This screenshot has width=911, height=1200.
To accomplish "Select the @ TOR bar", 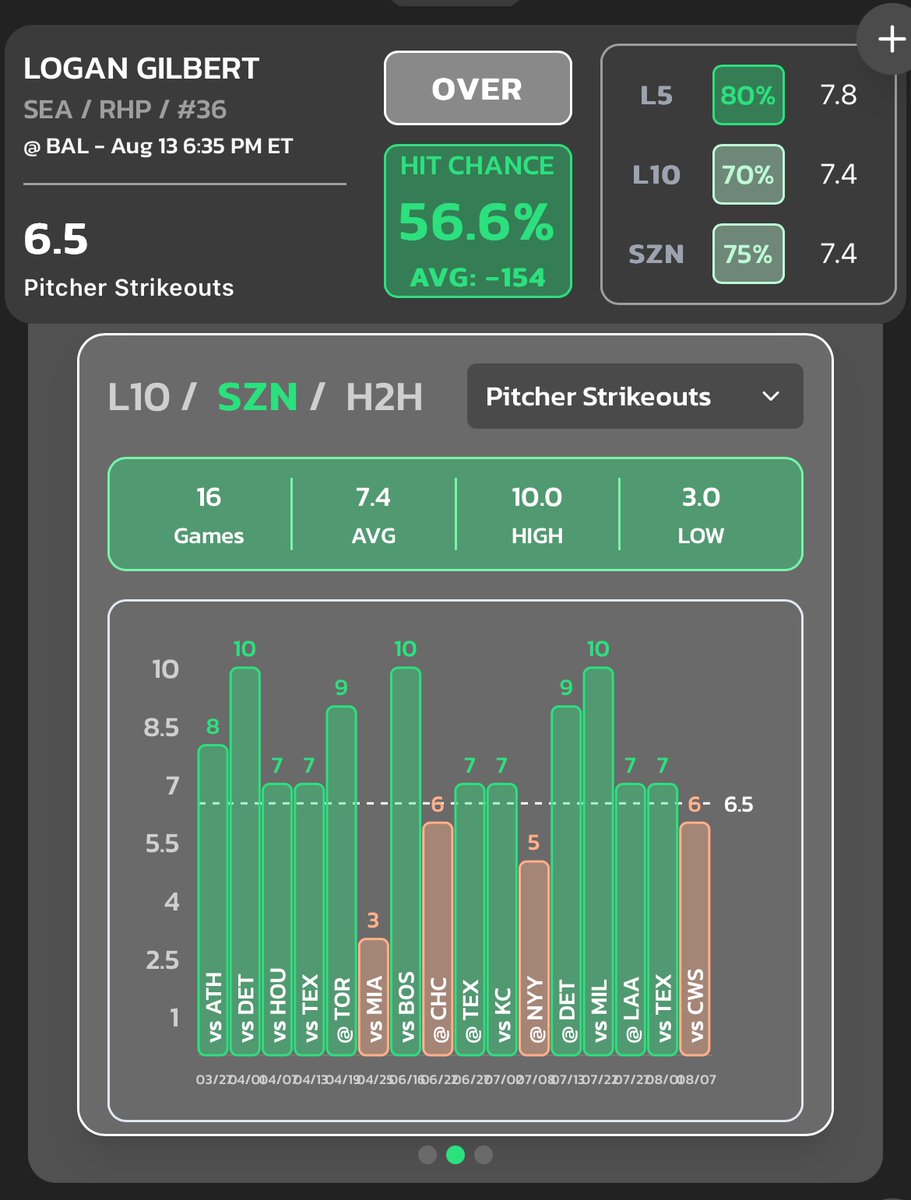I will pyautogui.click(x=341, y=880).
